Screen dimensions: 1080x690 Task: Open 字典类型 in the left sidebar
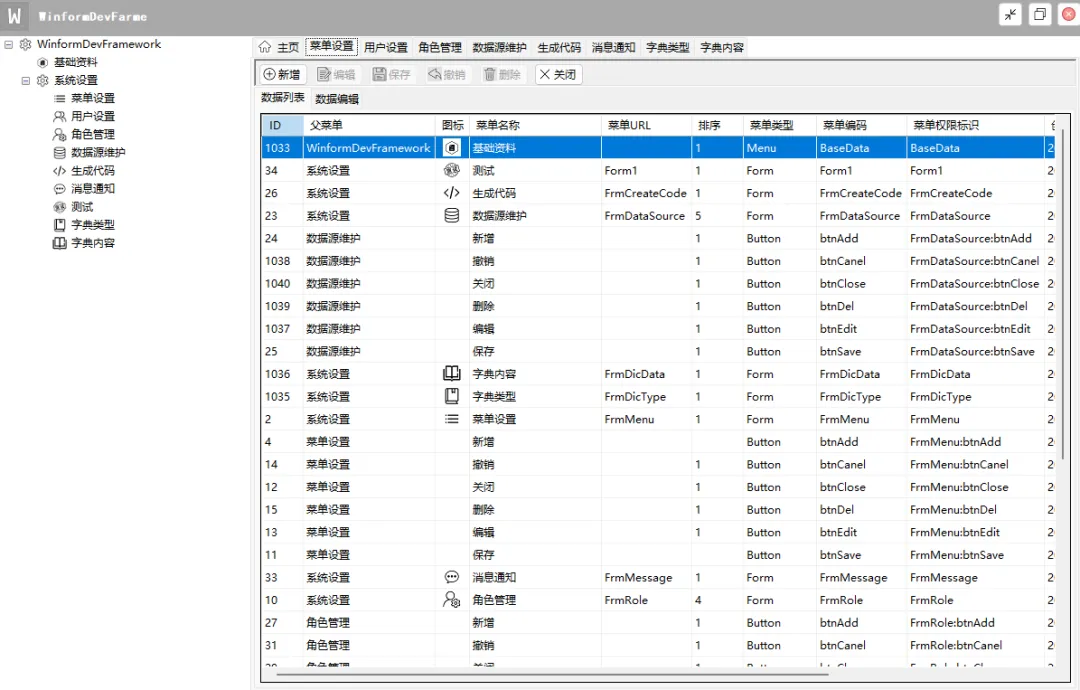pos(92,224)
